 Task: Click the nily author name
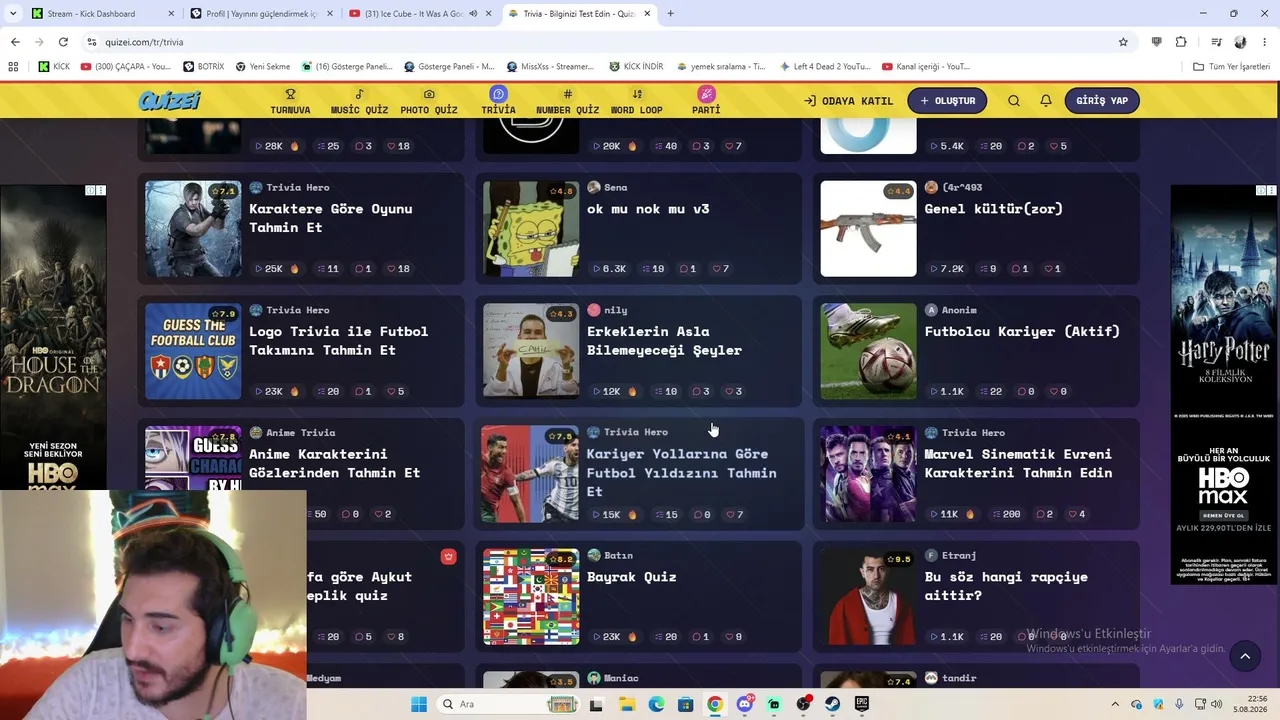click(x=615, y=311)
